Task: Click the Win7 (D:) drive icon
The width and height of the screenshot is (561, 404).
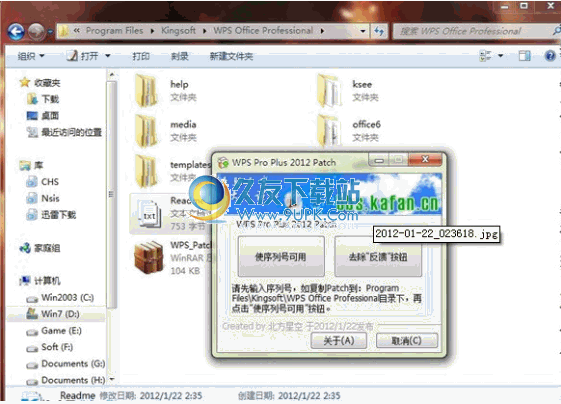Action: tap(32, 314)
